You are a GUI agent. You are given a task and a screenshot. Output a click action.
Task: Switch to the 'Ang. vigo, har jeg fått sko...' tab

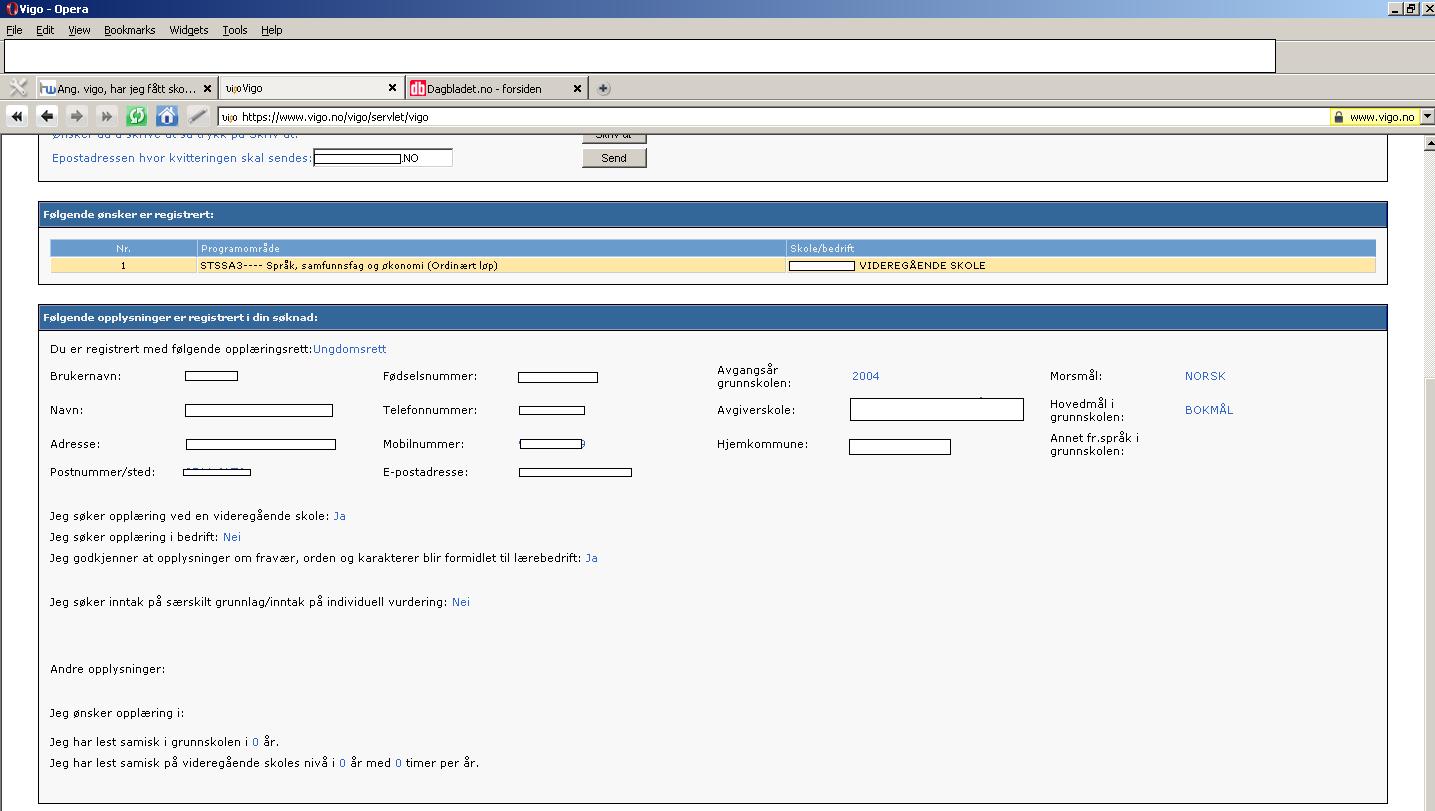click(x=127, y=88)
